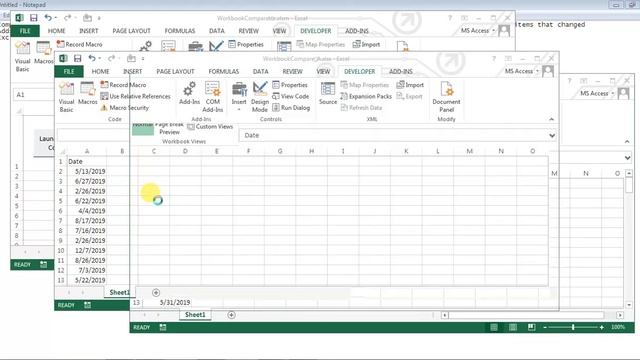Open Macro Security settings
Image resolution: width=640 pixels, height=360 pixels.
click(x=125, y=108)
